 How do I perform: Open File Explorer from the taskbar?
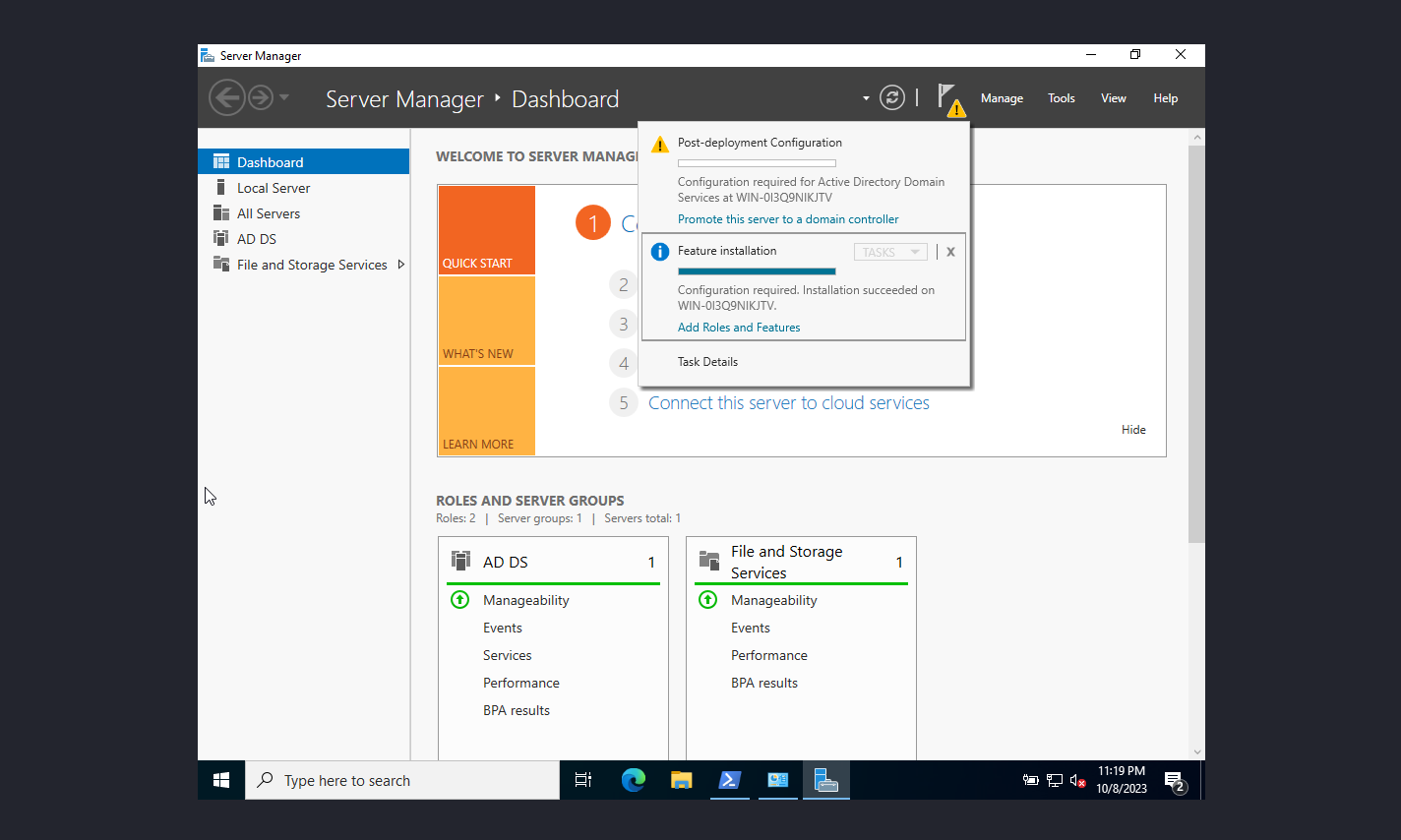coord(681,780)
